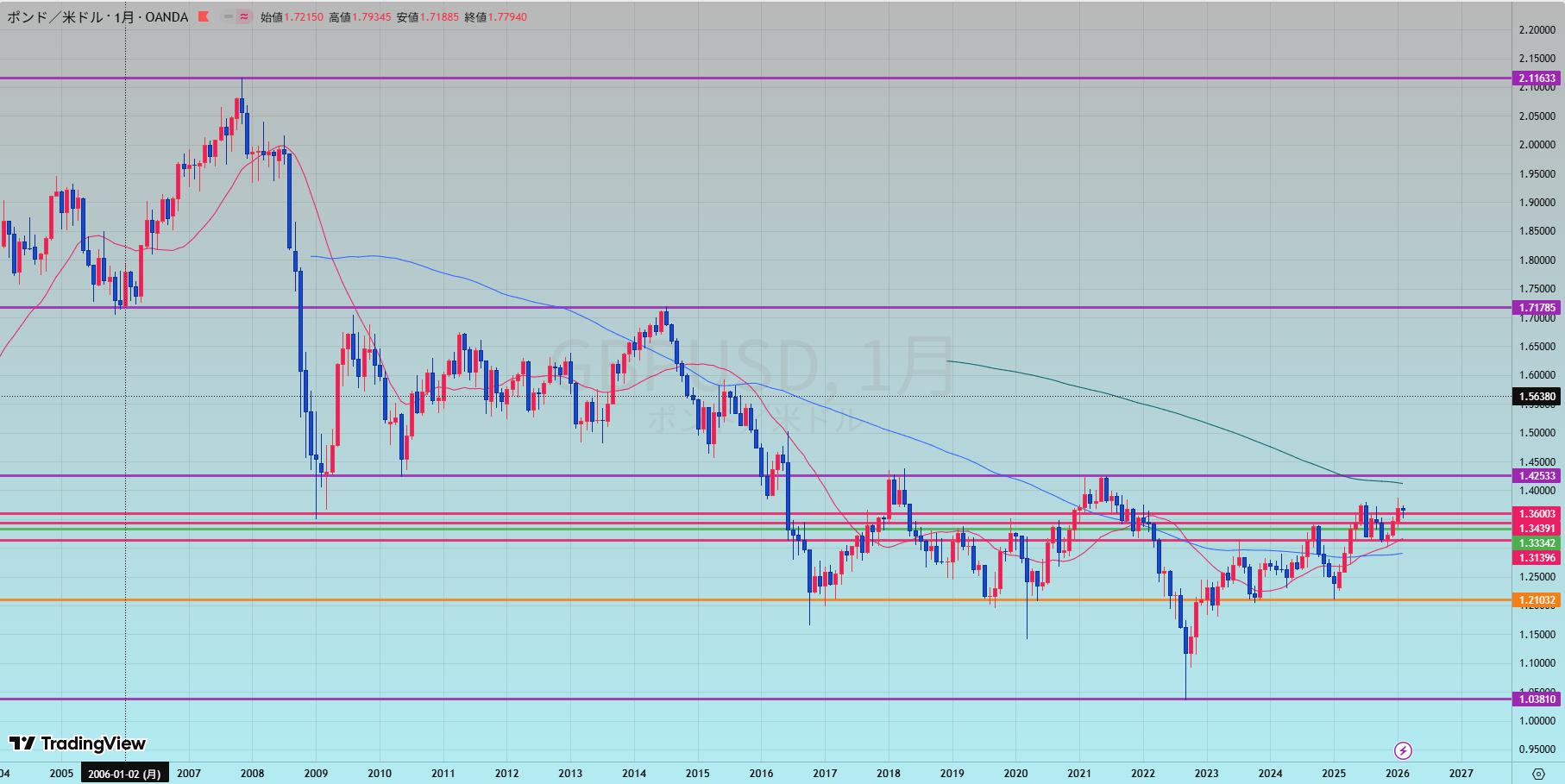Viewport: 1565px width, 784px height.
Task: Click the TradingView logo
Action: tap(78, 743)
